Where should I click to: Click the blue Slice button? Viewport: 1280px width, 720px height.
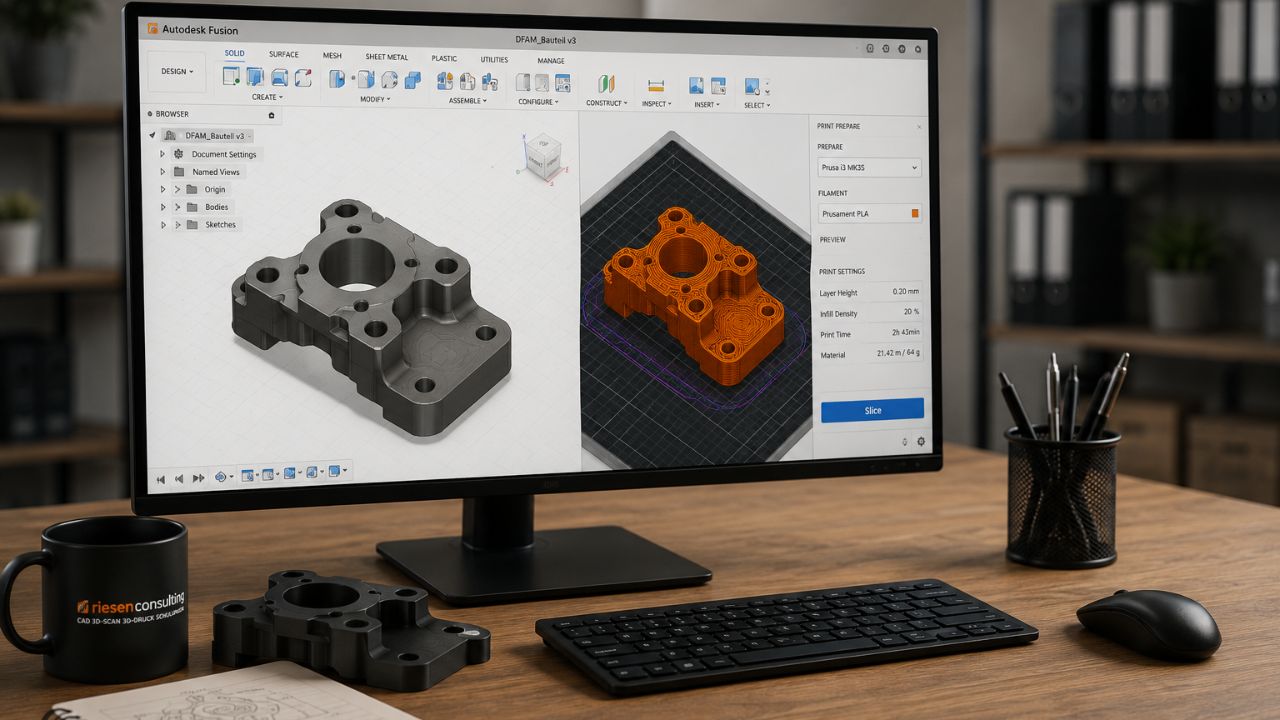[x=872, y=410]
